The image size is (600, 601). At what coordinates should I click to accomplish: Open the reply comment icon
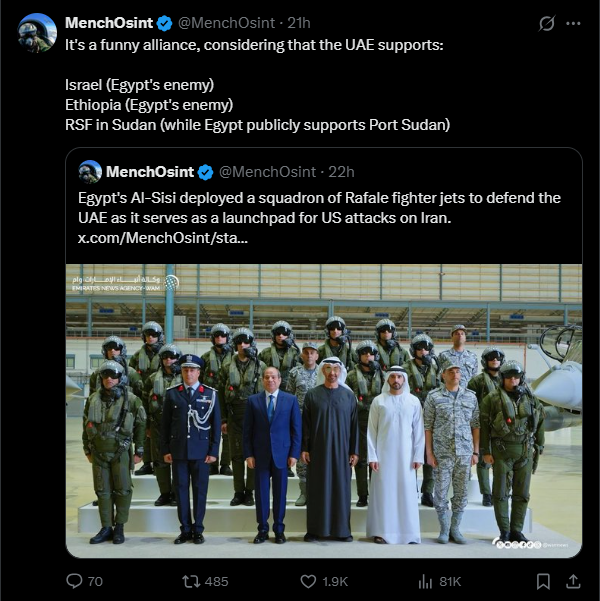(x=74, y=581)
